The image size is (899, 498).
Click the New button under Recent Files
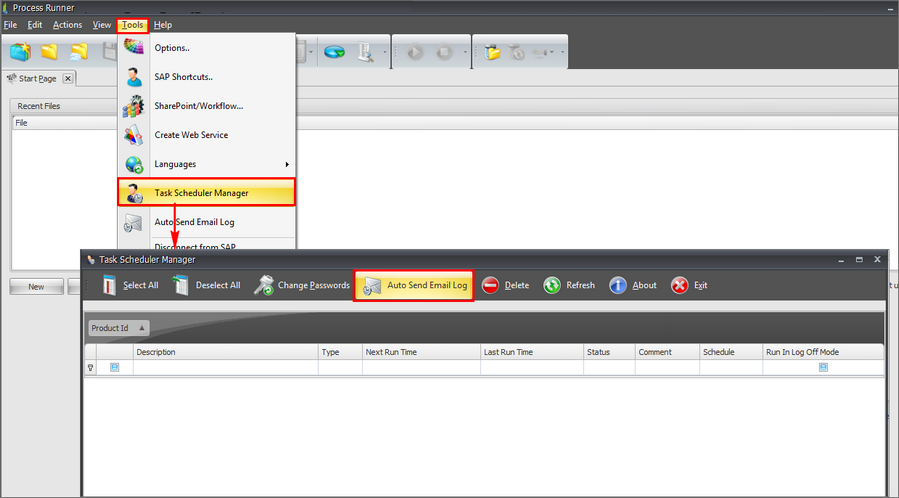pos(36,287)
